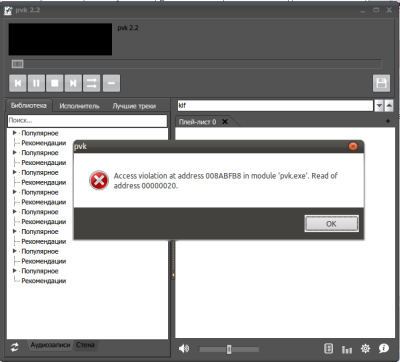Click the search box containing 'kif'
400x362 pixels.
[x=275, y=106]
